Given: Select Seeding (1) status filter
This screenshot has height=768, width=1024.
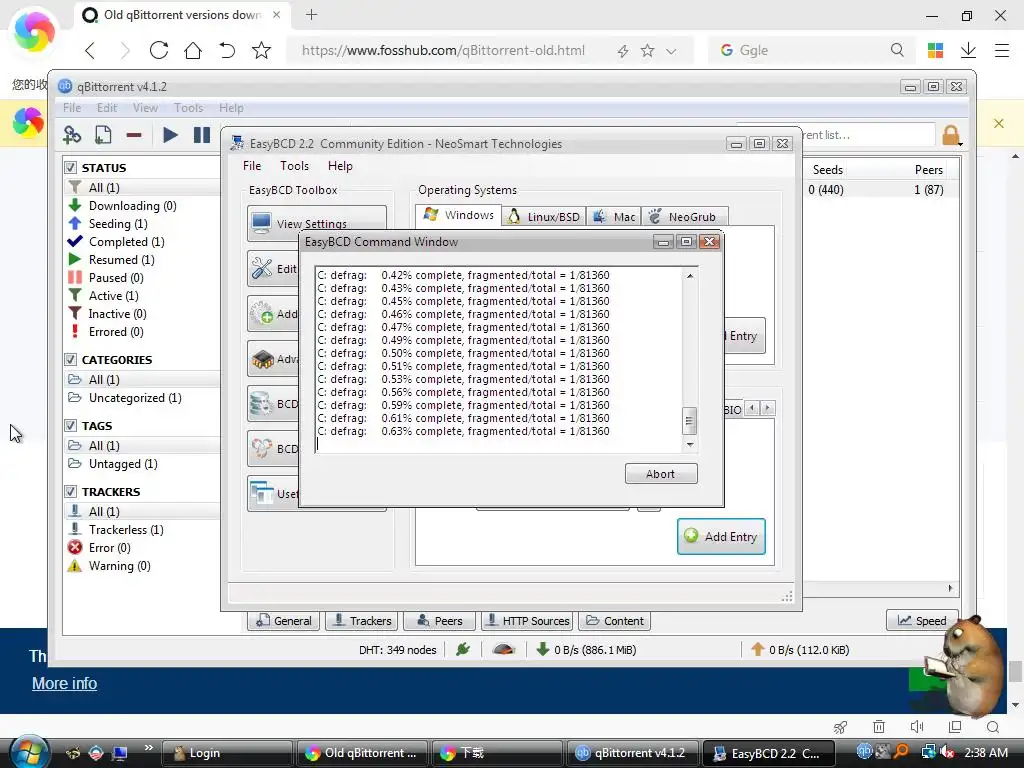Looking at the screenshot, I should (x=118, y=223).
